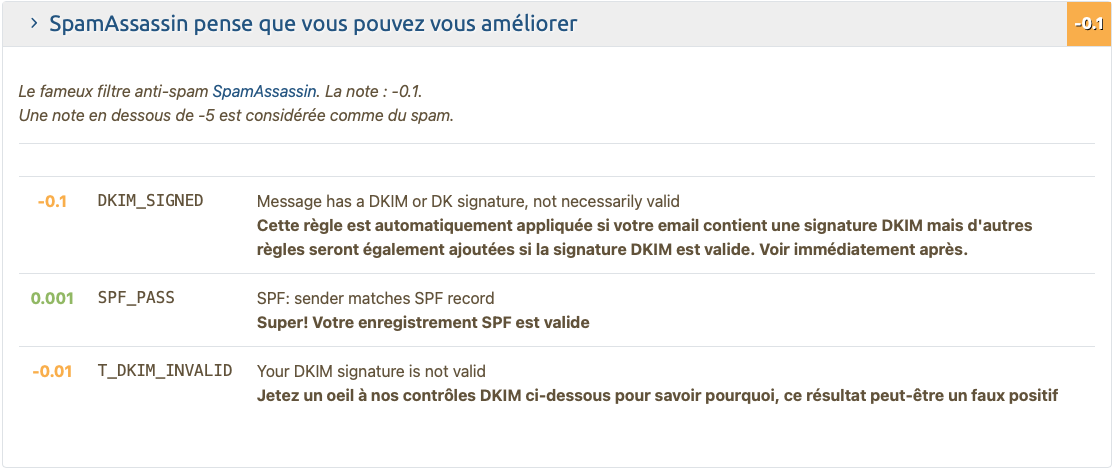Image resolution: width=1116 pixels, height=470 pixels.
Task: Collapse the SpamAssassin section chevron
Action: (34, 23)
